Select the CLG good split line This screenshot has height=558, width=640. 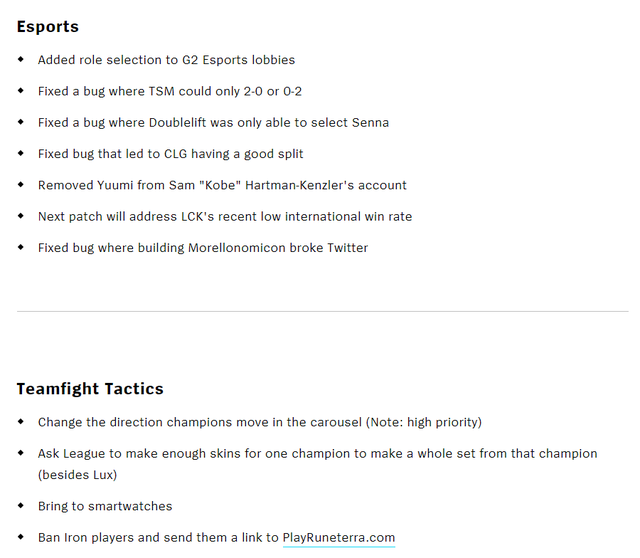pos(170,154)
